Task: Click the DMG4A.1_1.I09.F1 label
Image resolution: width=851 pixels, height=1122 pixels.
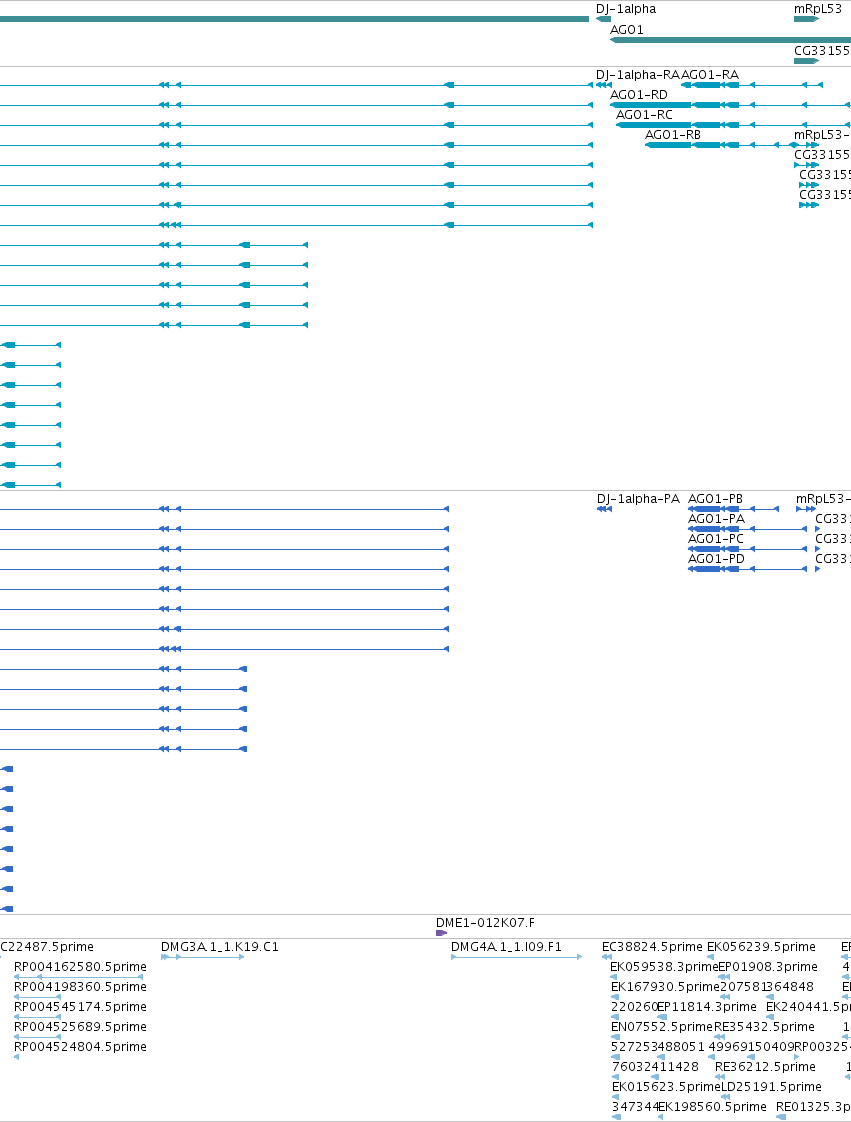Action: (x=506, y=947)
